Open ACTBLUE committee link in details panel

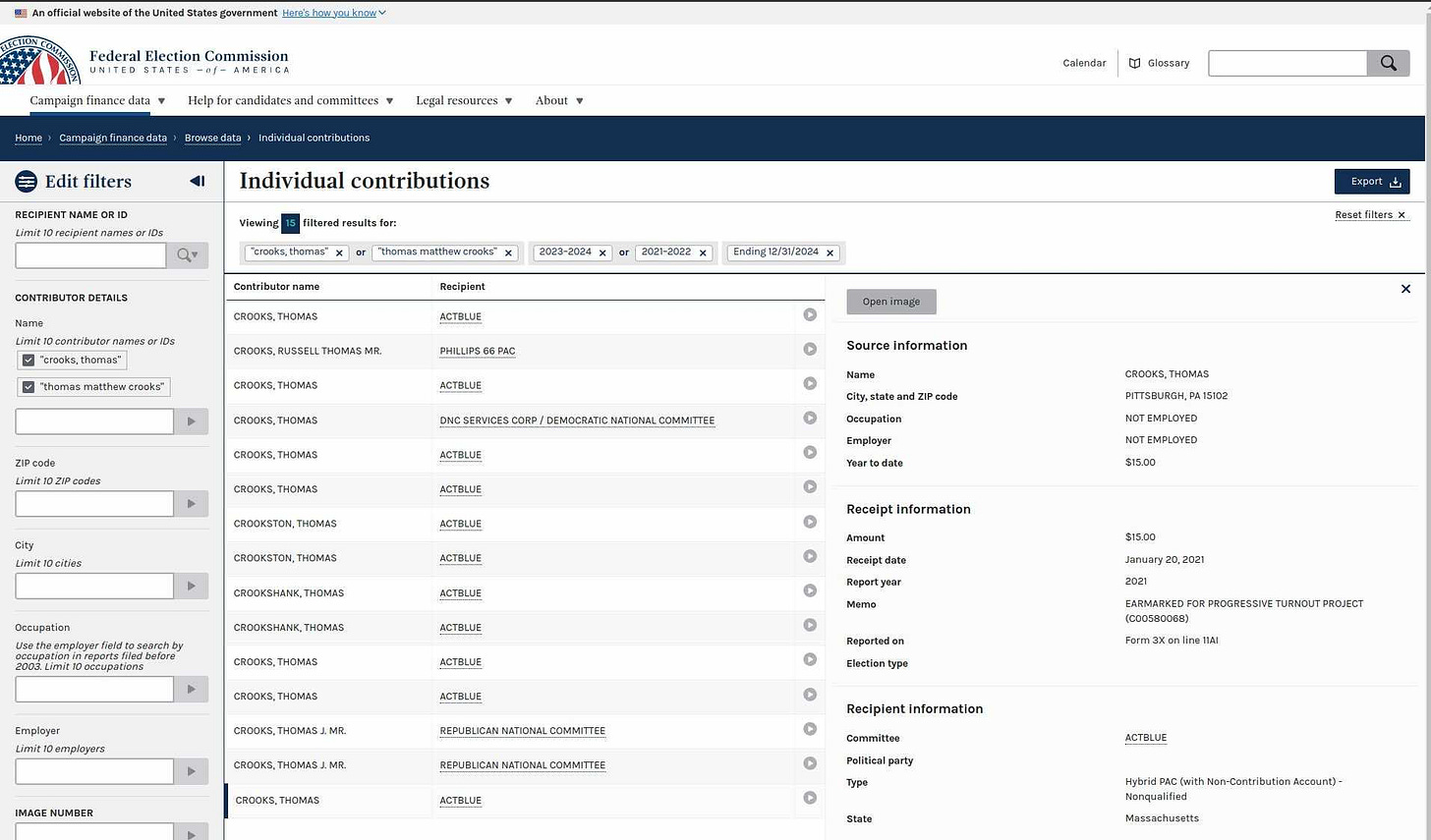point(1146,738)
